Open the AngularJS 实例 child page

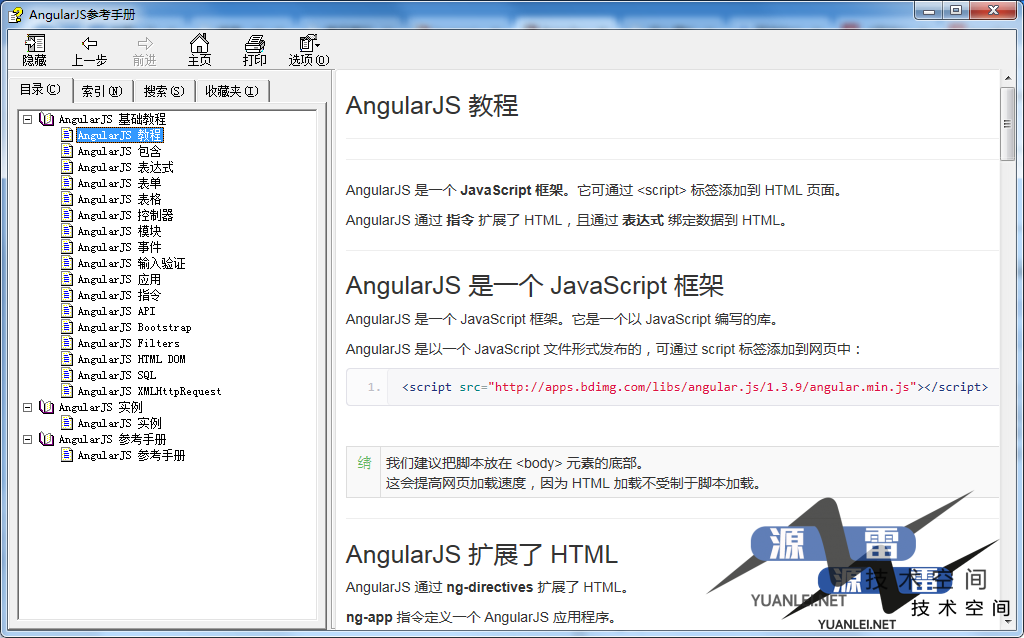[x=120, y=423]
